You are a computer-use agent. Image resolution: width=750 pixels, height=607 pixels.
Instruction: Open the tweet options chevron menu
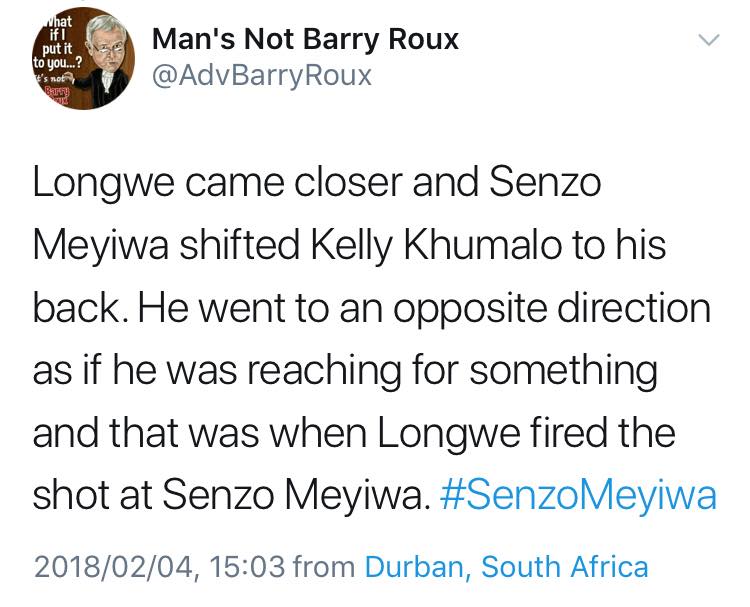click(x=708, y=40)
